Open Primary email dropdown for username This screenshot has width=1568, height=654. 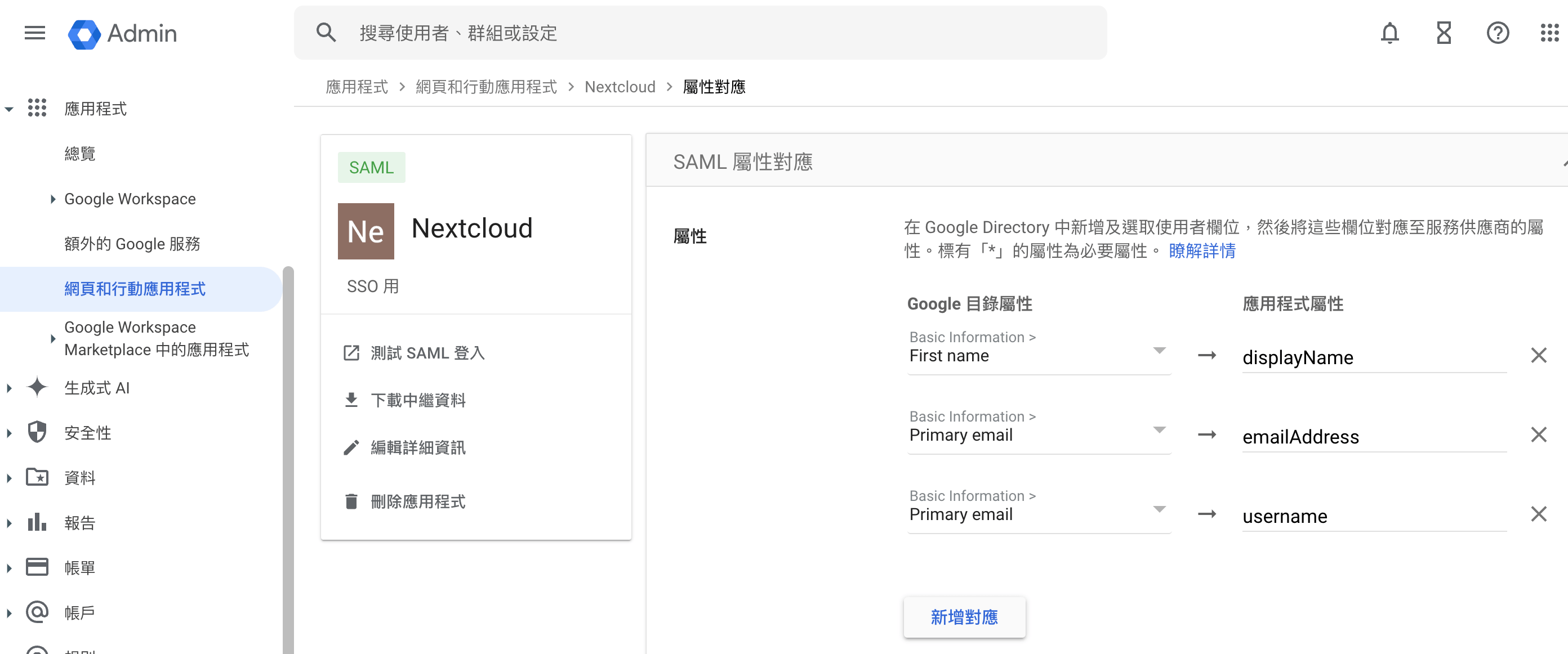1039,510
